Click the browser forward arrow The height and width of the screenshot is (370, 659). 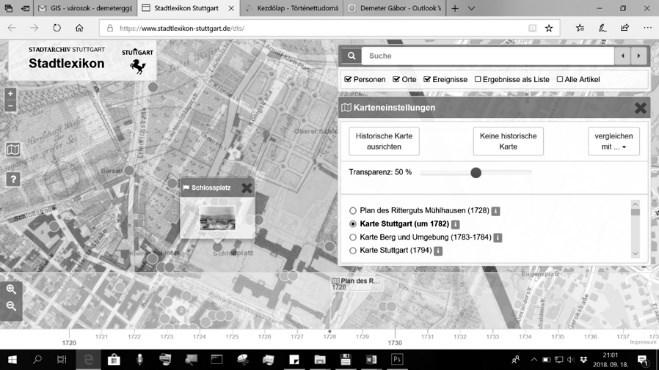tap(34, 28)
